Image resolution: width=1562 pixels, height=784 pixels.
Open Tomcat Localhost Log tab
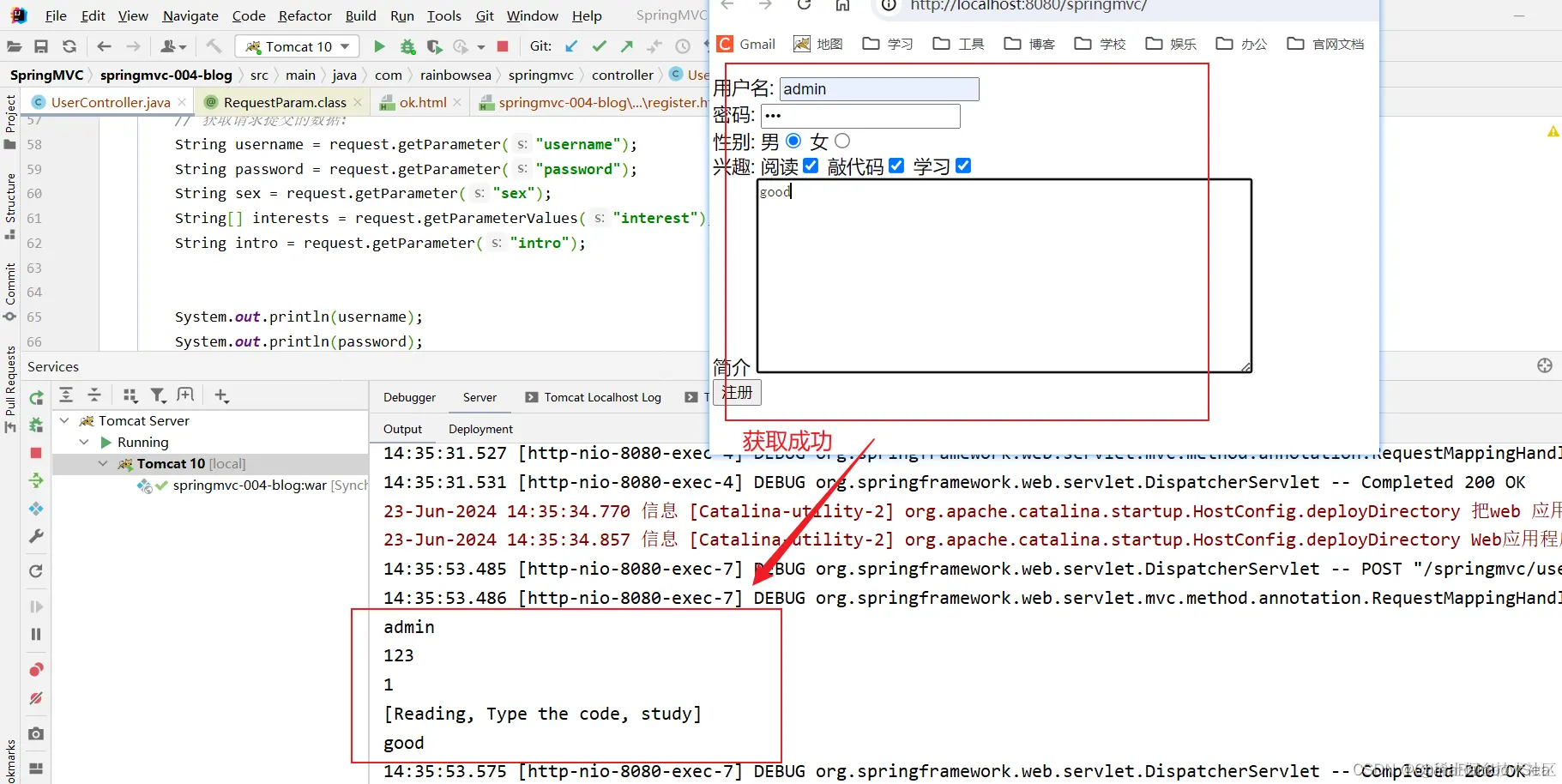(593, 397)
